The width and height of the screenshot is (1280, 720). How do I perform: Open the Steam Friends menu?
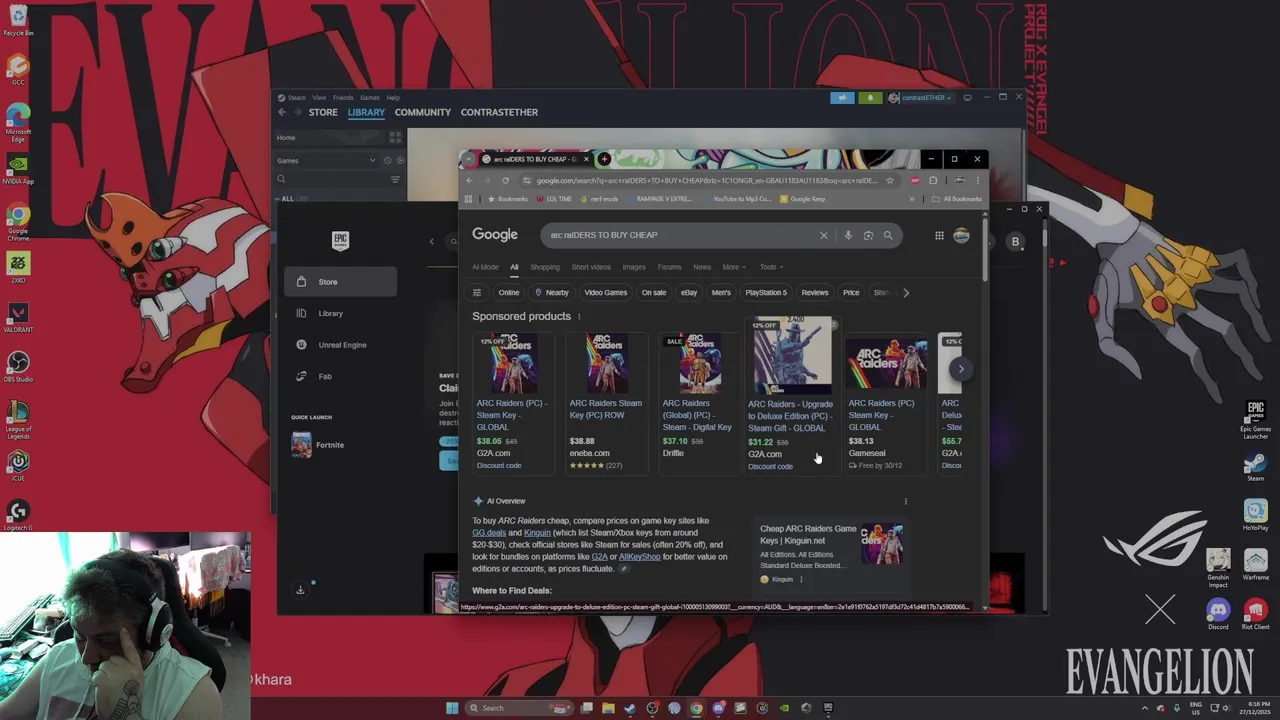[x=343, y=98]
